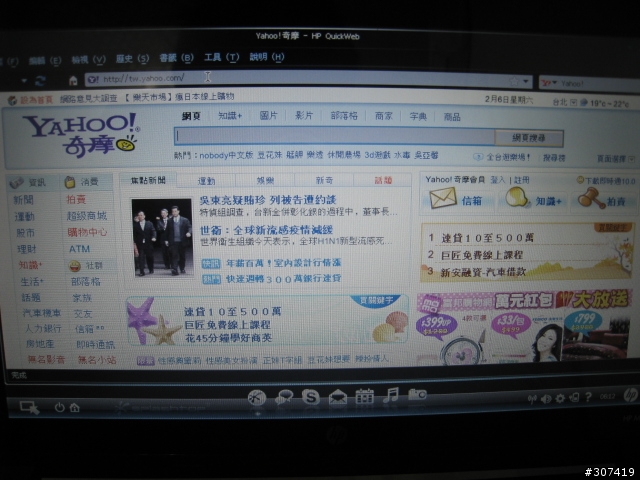Image resolution: width=640 pixels, height=480 pixels.
Task: Open the chat bubbles dock icon
Action: click(x=284, y=397)
